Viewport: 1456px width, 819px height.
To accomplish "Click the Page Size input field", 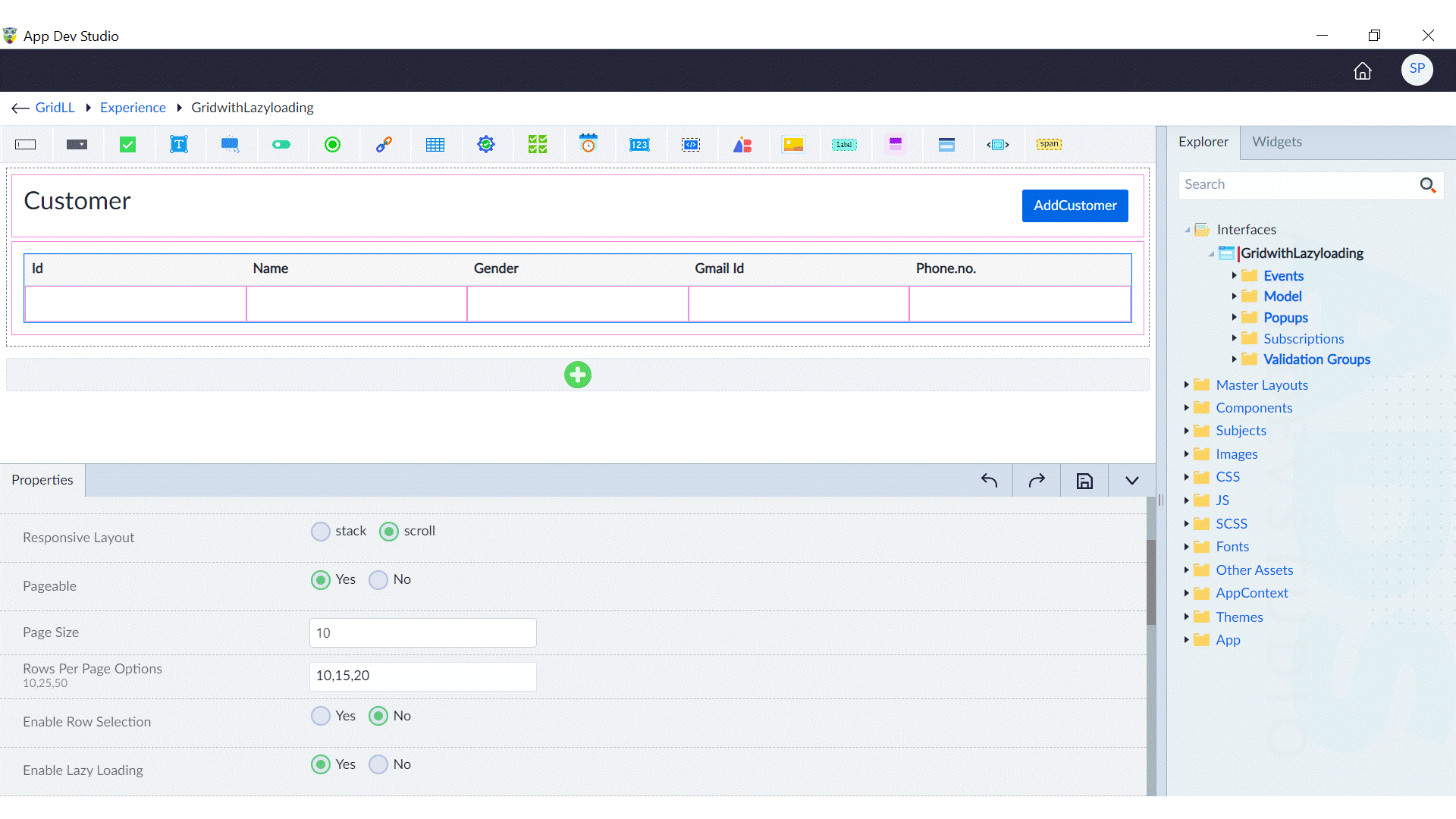I will [x=422, y=632].
